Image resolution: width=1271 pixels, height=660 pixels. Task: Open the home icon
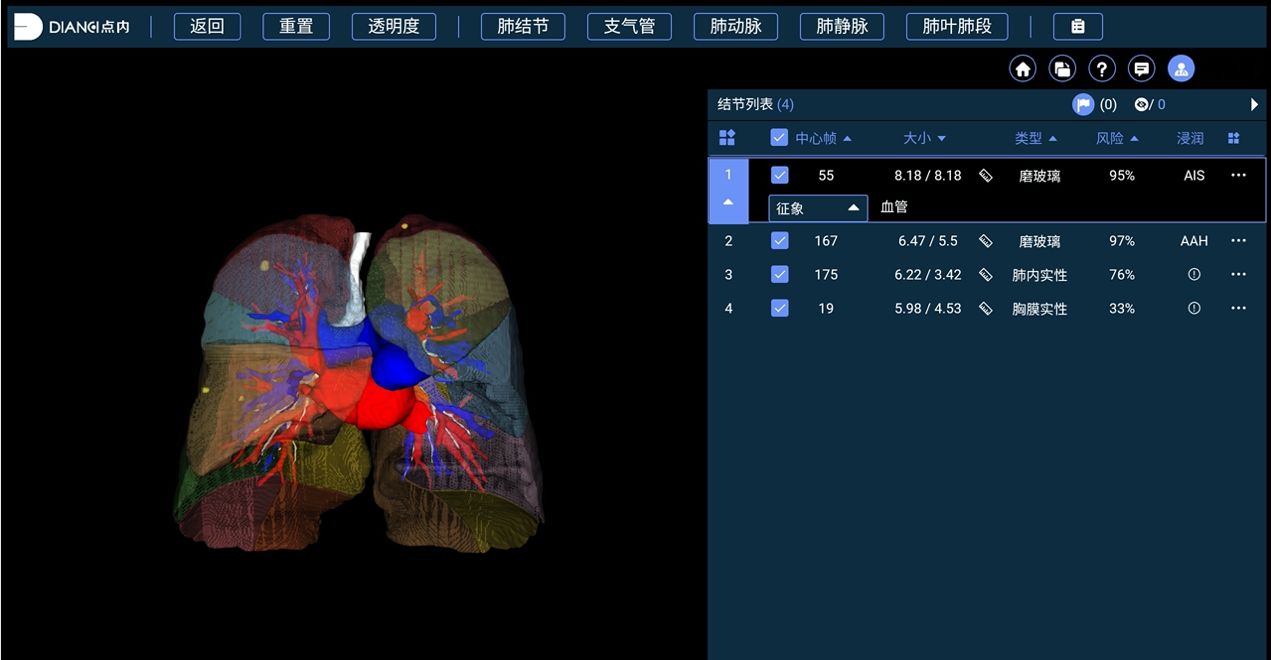(1022, 69)
